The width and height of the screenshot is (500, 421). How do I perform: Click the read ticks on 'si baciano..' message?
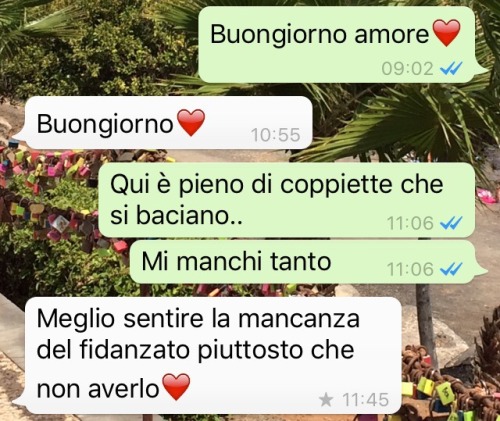(451, 223)
